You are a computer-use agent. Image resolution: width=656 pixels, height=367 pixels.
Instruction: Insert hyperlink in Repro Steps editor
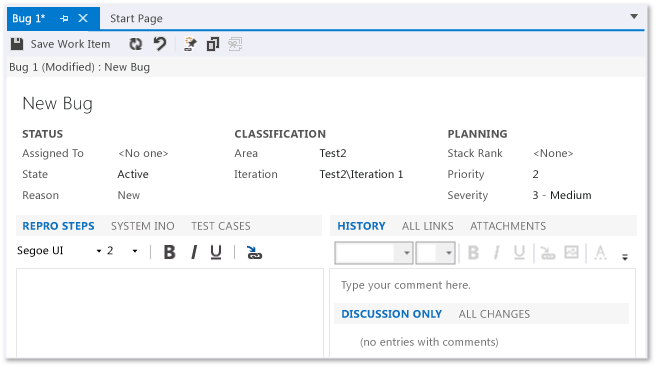(254, 252)
